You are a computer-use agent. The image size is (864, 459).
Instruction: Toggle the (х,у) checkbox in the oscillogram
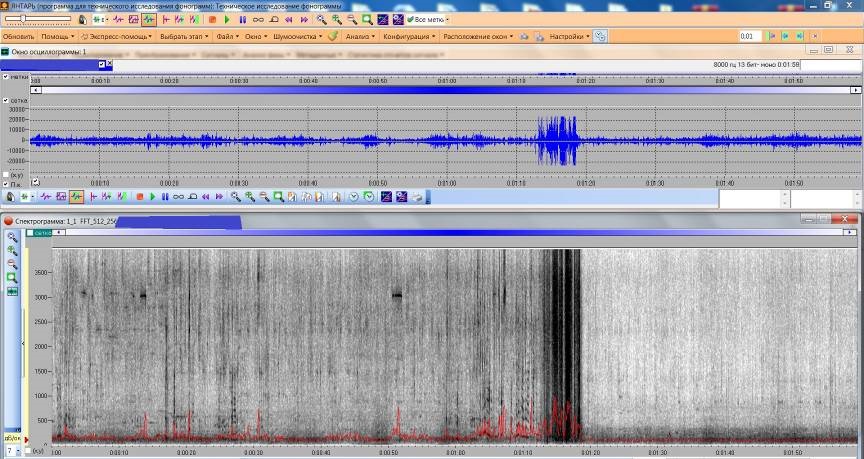(x=6, y=175)
